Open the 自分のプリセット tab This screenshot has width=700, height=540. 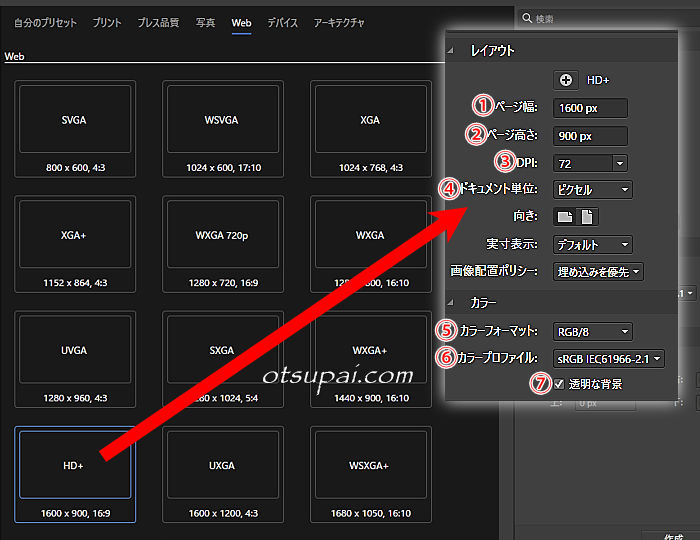click(x=46, y=22)
